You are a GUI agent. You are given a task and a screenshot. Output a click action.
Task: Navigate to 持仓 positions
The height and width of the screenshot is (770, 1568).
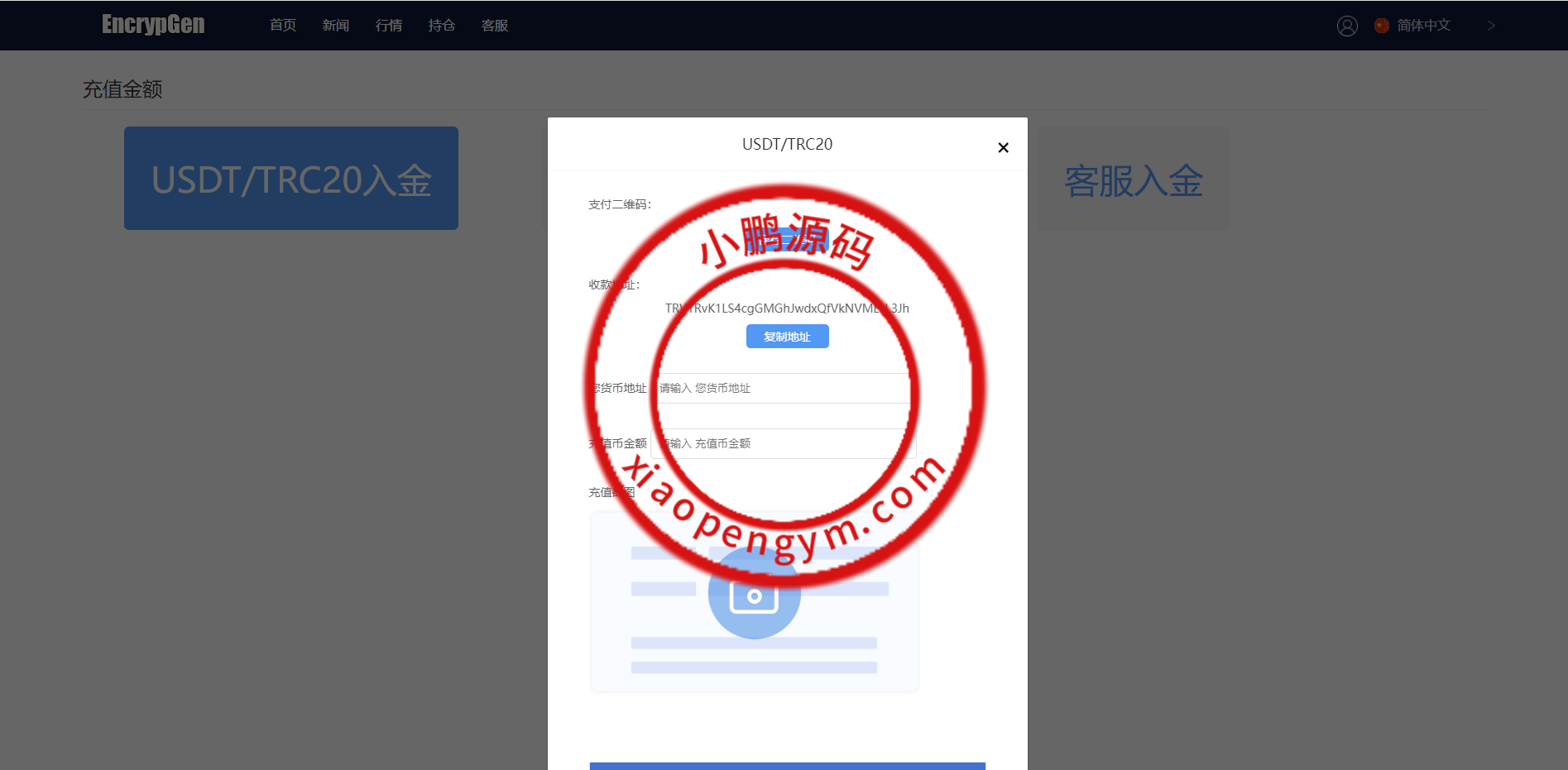click(x=442, y=26)
